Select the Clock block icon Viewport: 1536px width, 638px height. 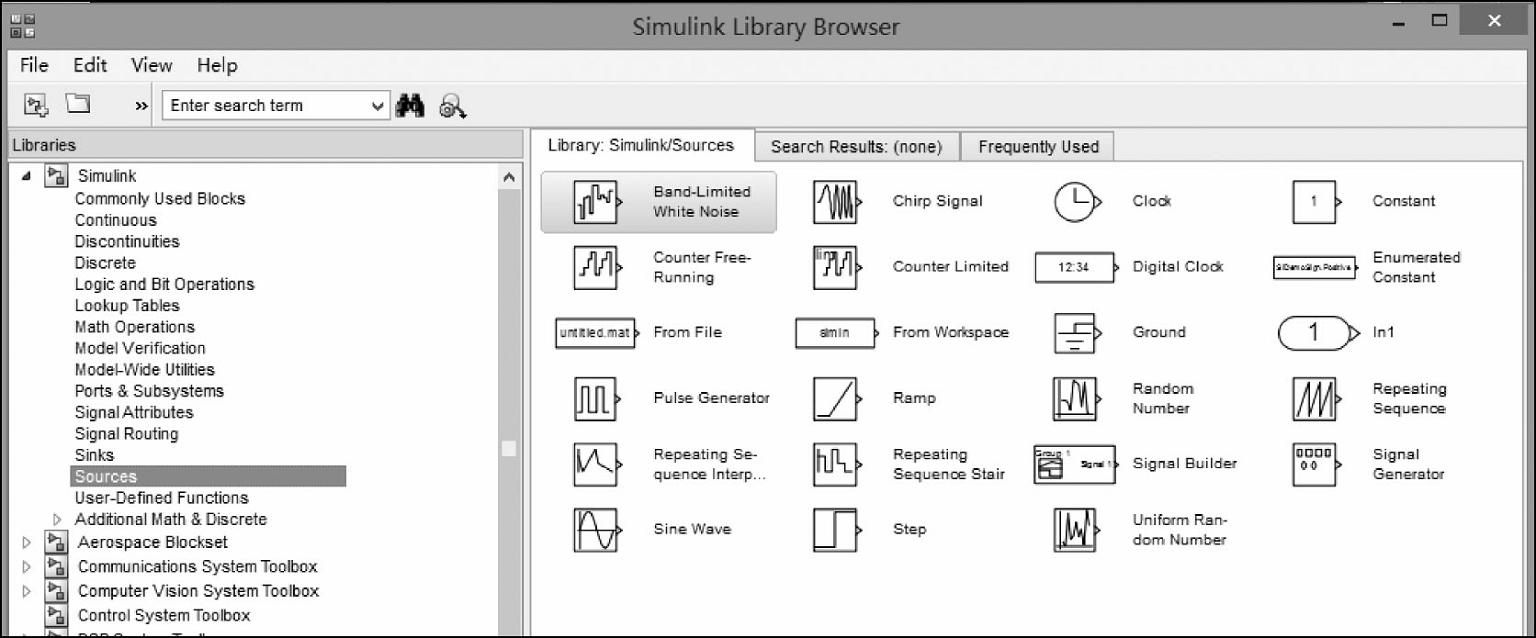click(x=1078, y=202)
